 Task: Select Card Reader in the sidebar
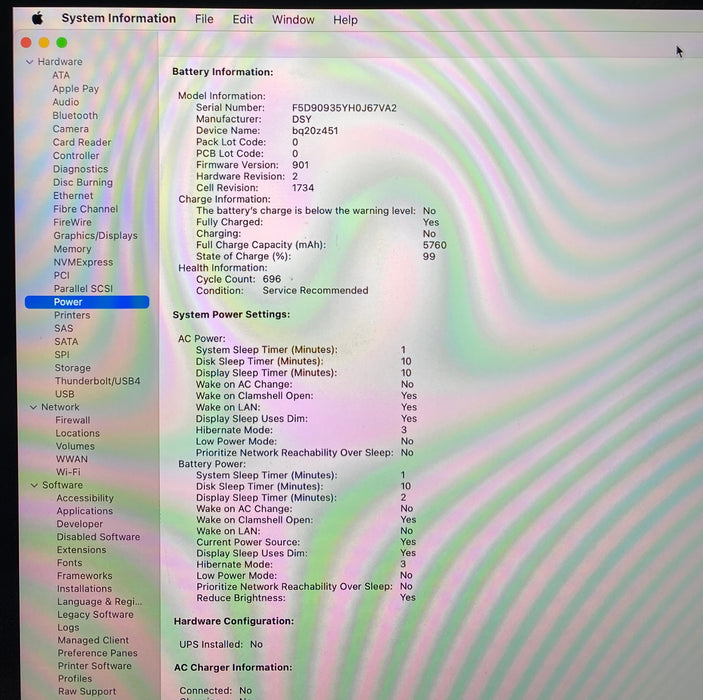pos(82,143)
